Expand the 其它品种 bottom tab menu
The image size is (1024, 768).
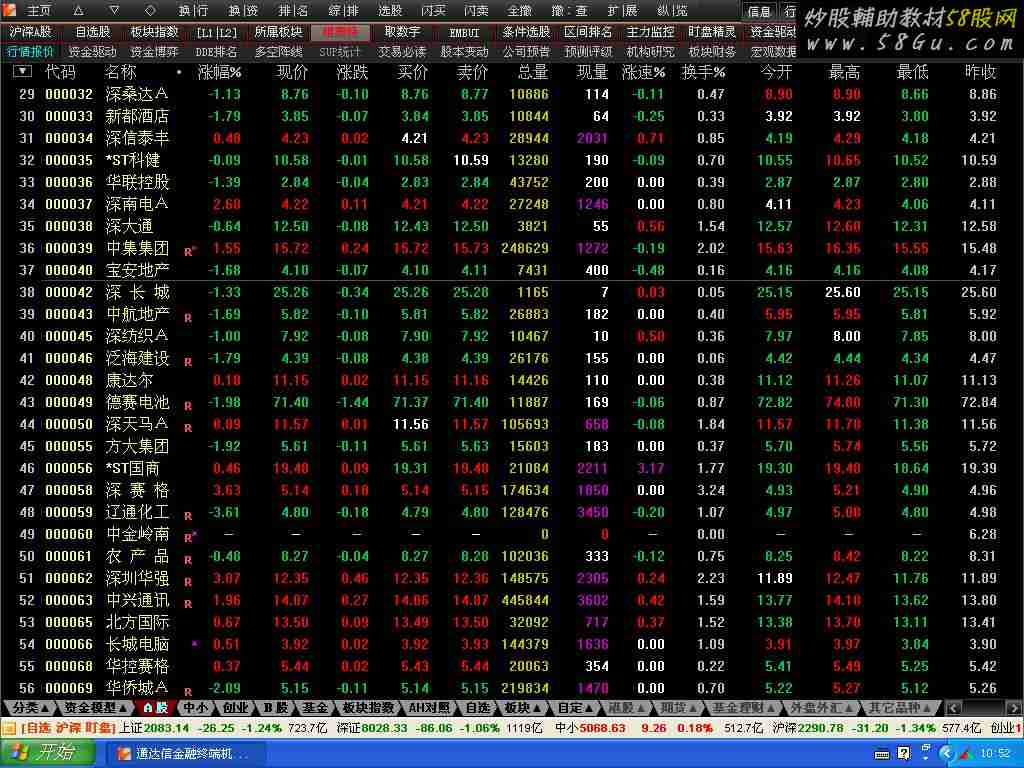pyautogui.click(x=900, y=707)
